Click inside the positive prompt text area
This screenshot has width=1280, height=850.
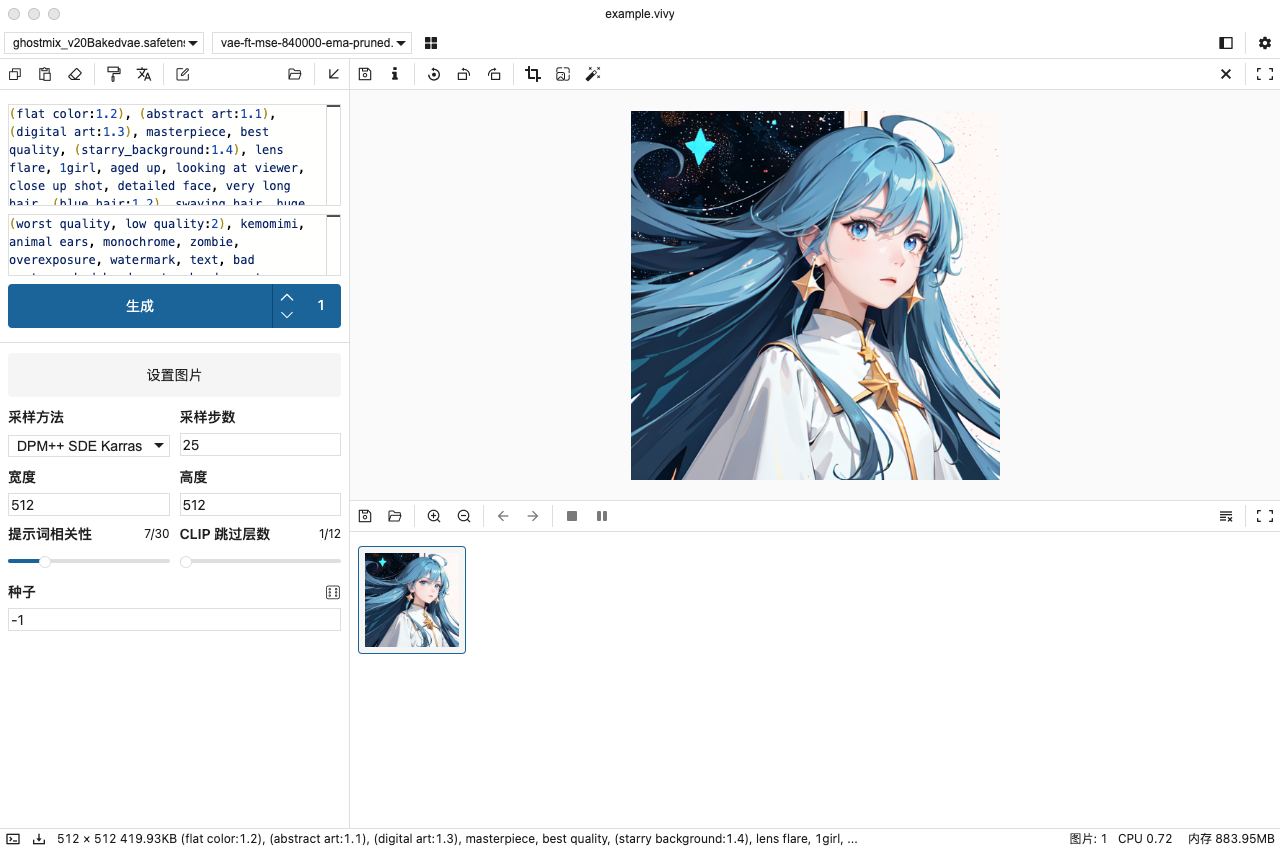167,155
